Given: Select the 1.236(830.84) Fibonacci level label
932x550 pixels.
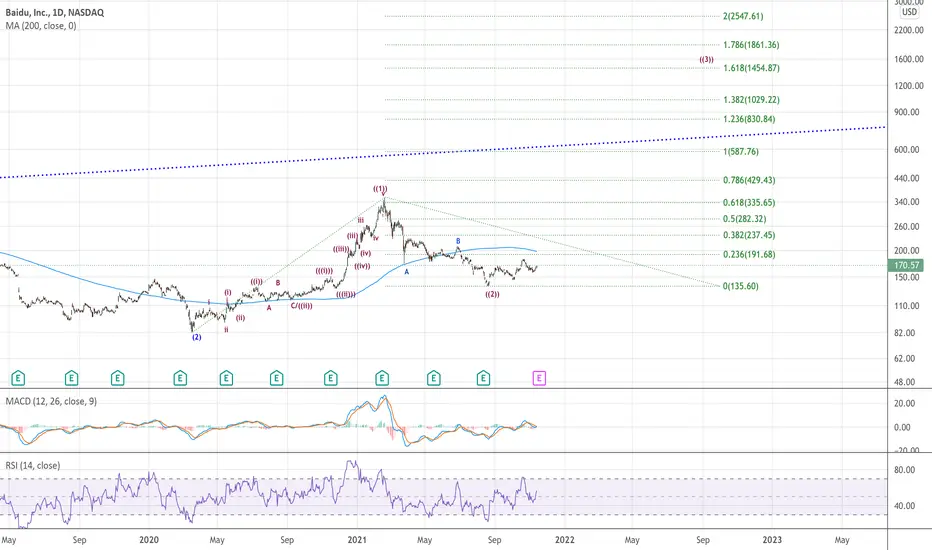Looking at the screenshot, I should [x=749, y=119].
